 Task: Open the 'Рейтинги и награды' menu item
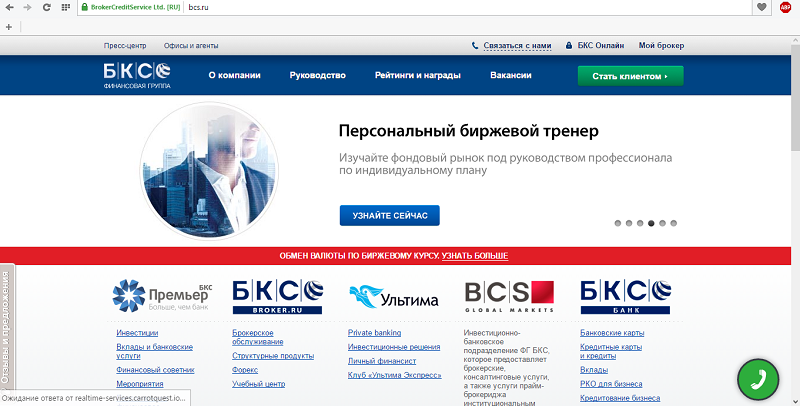pos(417,76)
